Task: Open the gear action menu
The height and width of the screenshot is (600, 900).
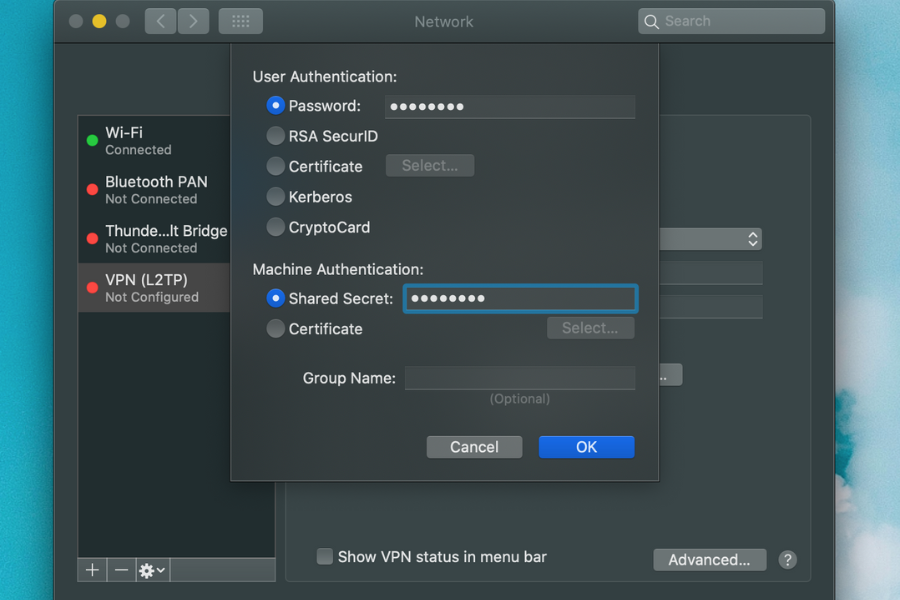Action: (153, 570)
